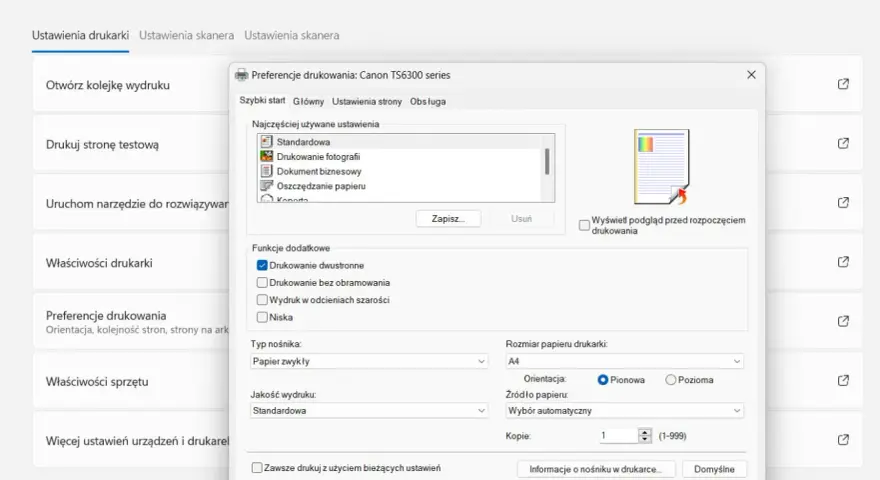Open the Typ nośnika dropdown
The width and height of the screenshot is (880, 480).
369,361
